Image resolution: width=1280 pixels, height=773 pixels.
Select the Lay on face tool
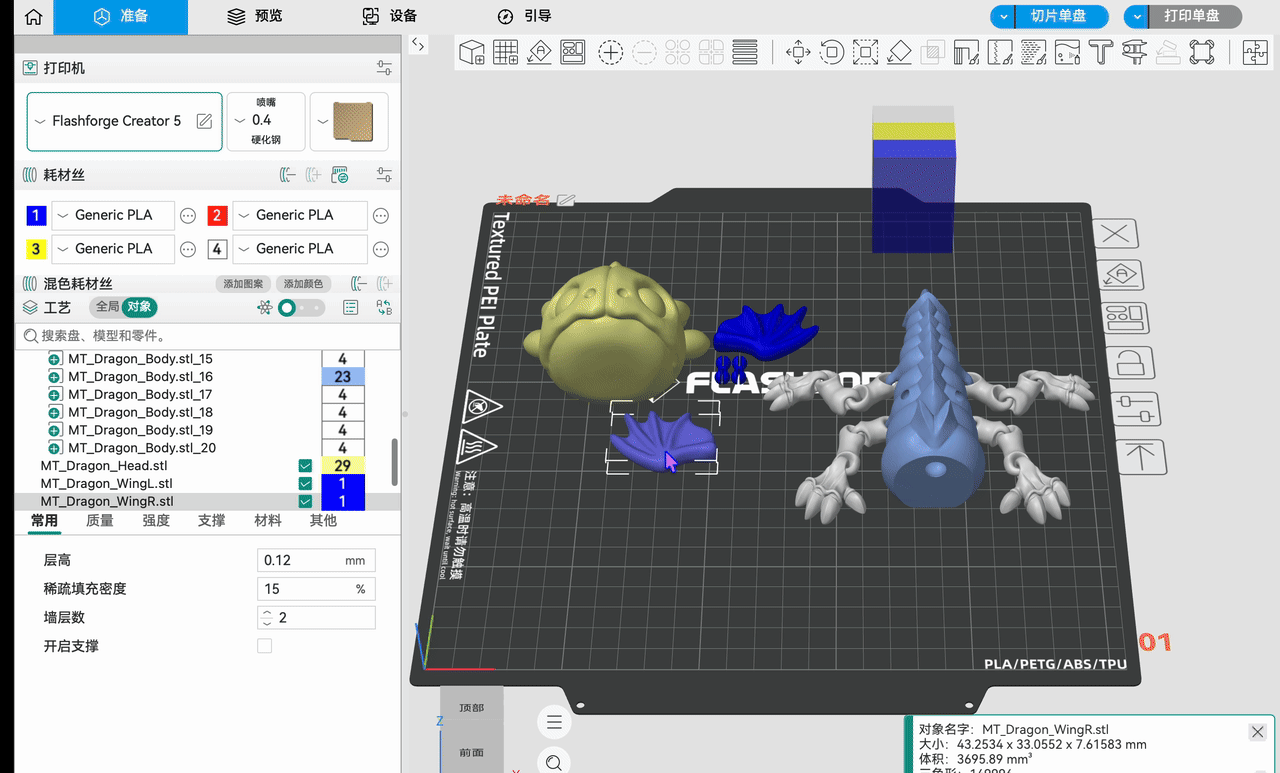pyautogui.click(x=899, y=52)
